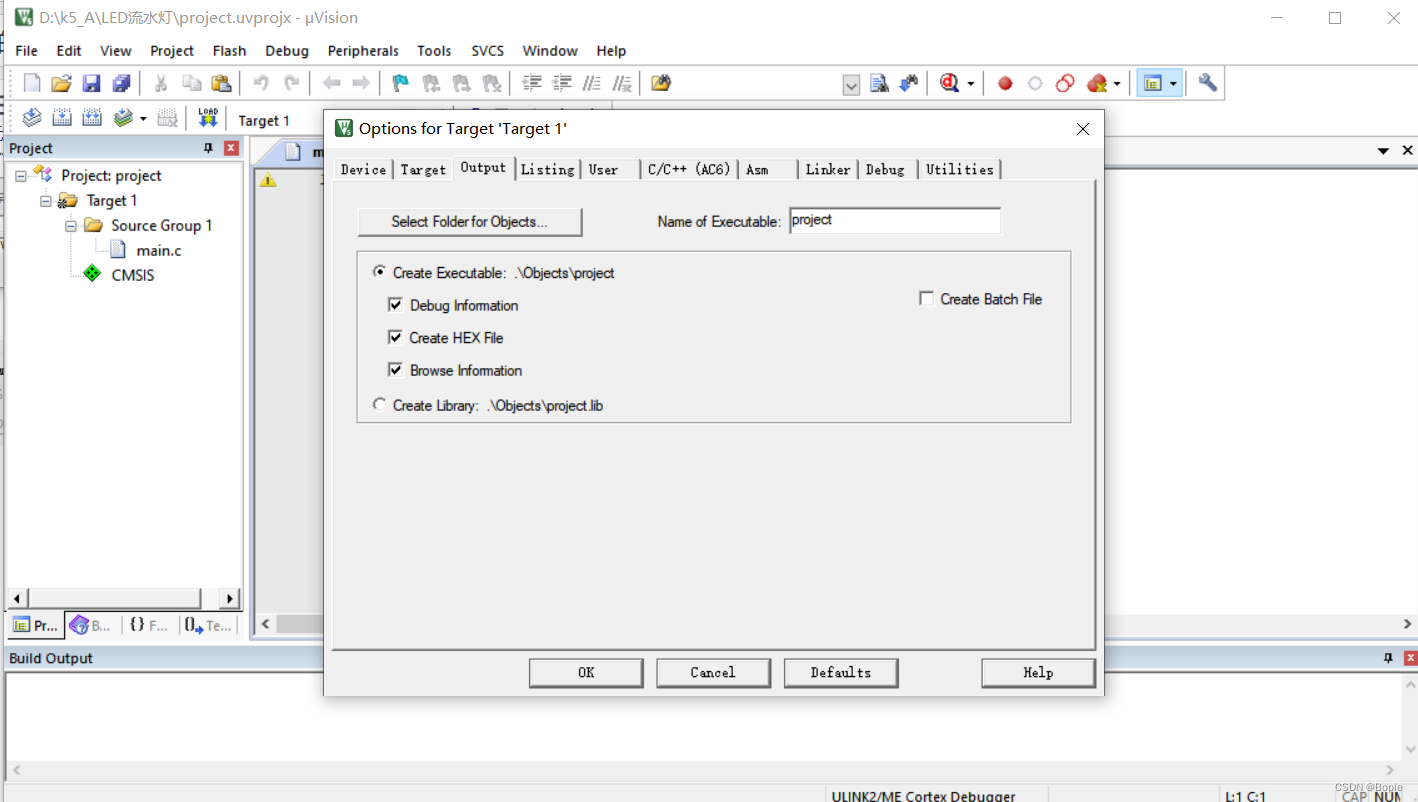Click the Disable All Breakpoints icon

(x=1065, y=83)
